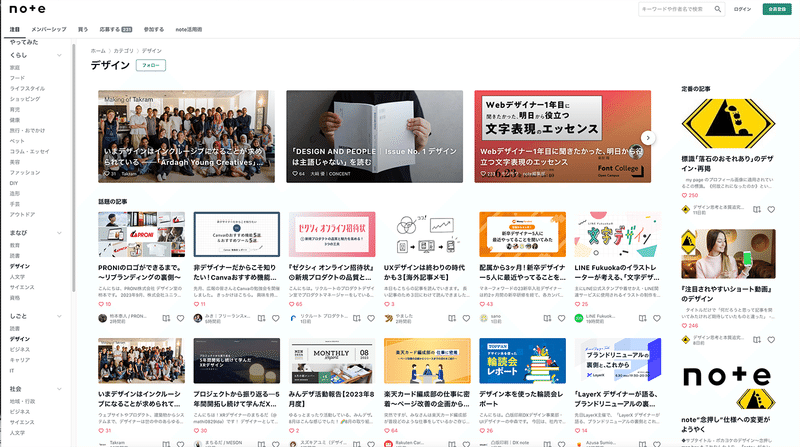This screenshot has height=447, width=800.
Task: Open Webデザイナー1年目 featured card
Action: [x=562, y=136]
